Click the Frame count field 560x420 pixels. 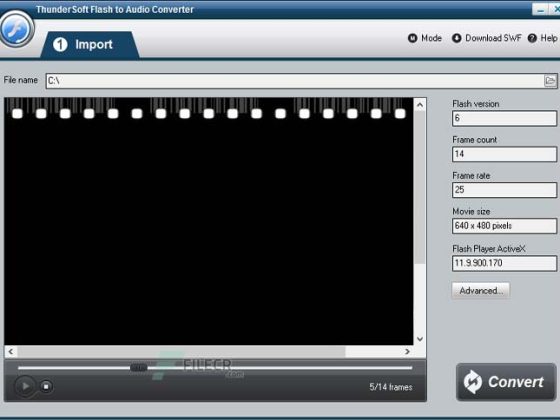[504, 154]
